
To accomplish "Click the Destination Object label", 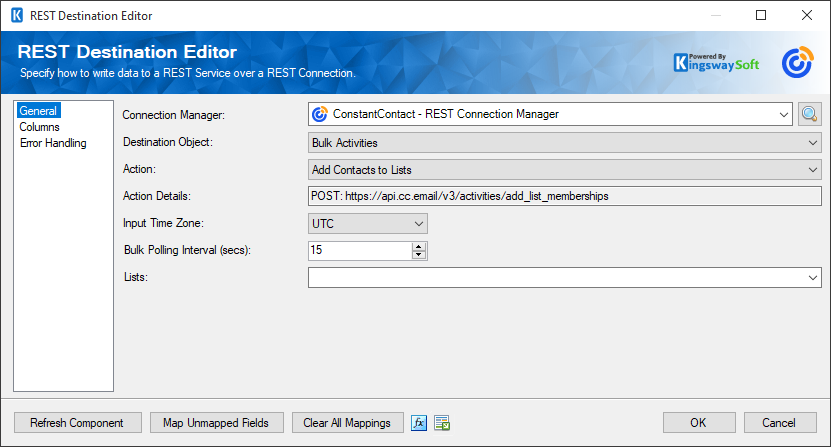I will [167, 142].
